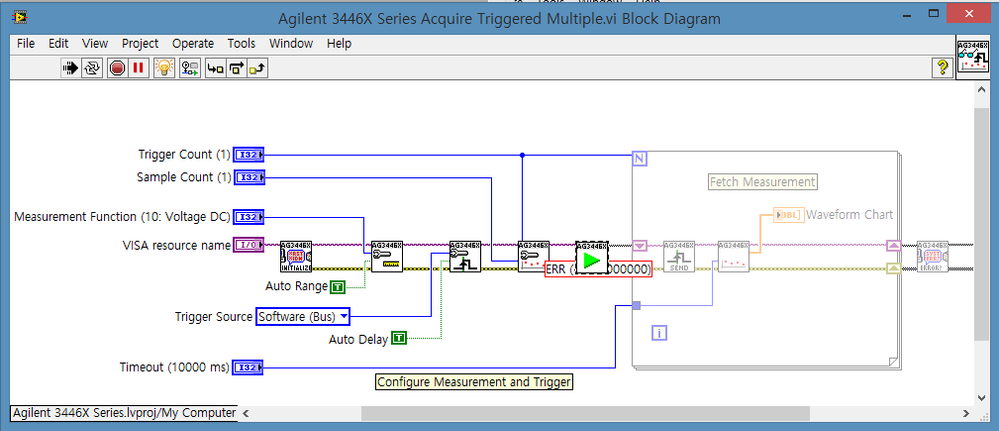Click horizontal scrollbar thumb

coord(586,413)
